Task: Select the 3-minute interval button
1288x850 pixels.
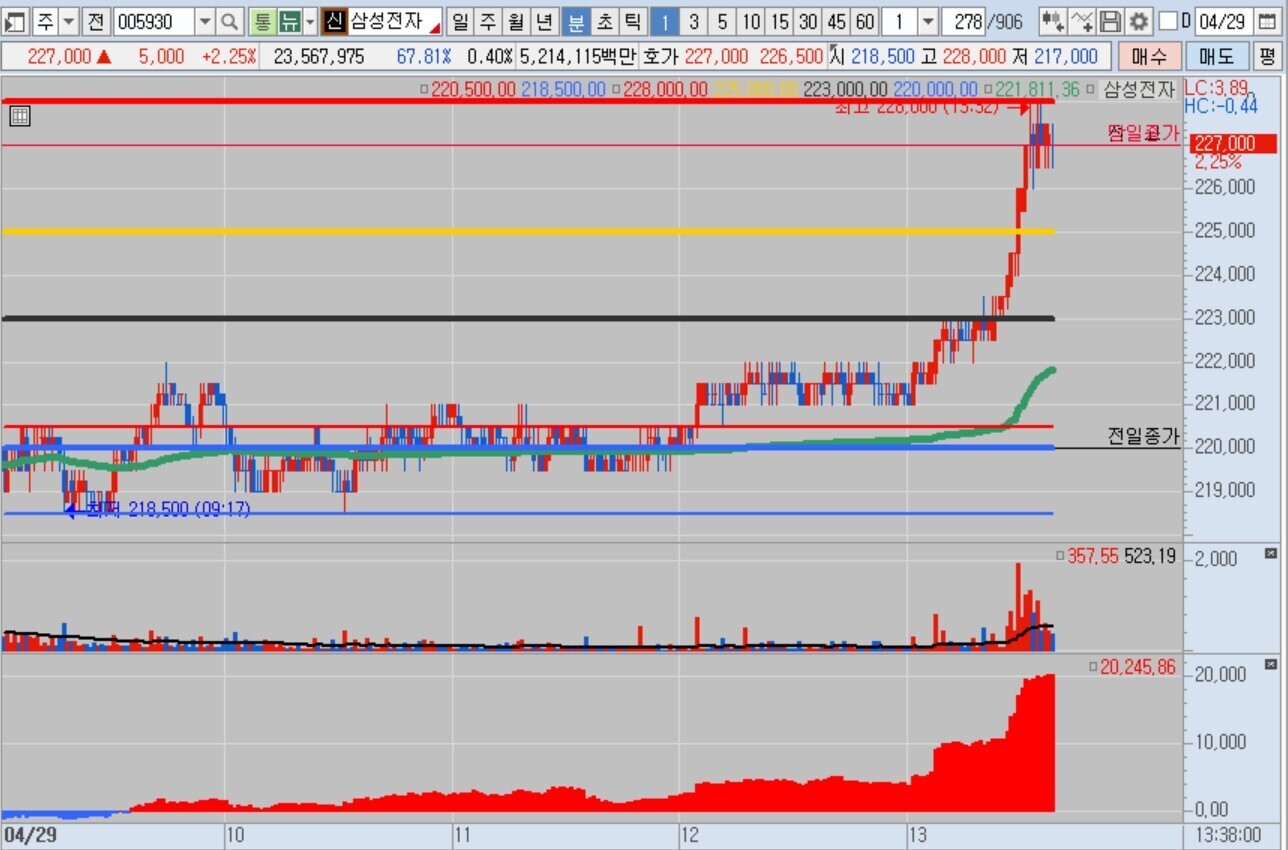Action: (x=694, y=21)
